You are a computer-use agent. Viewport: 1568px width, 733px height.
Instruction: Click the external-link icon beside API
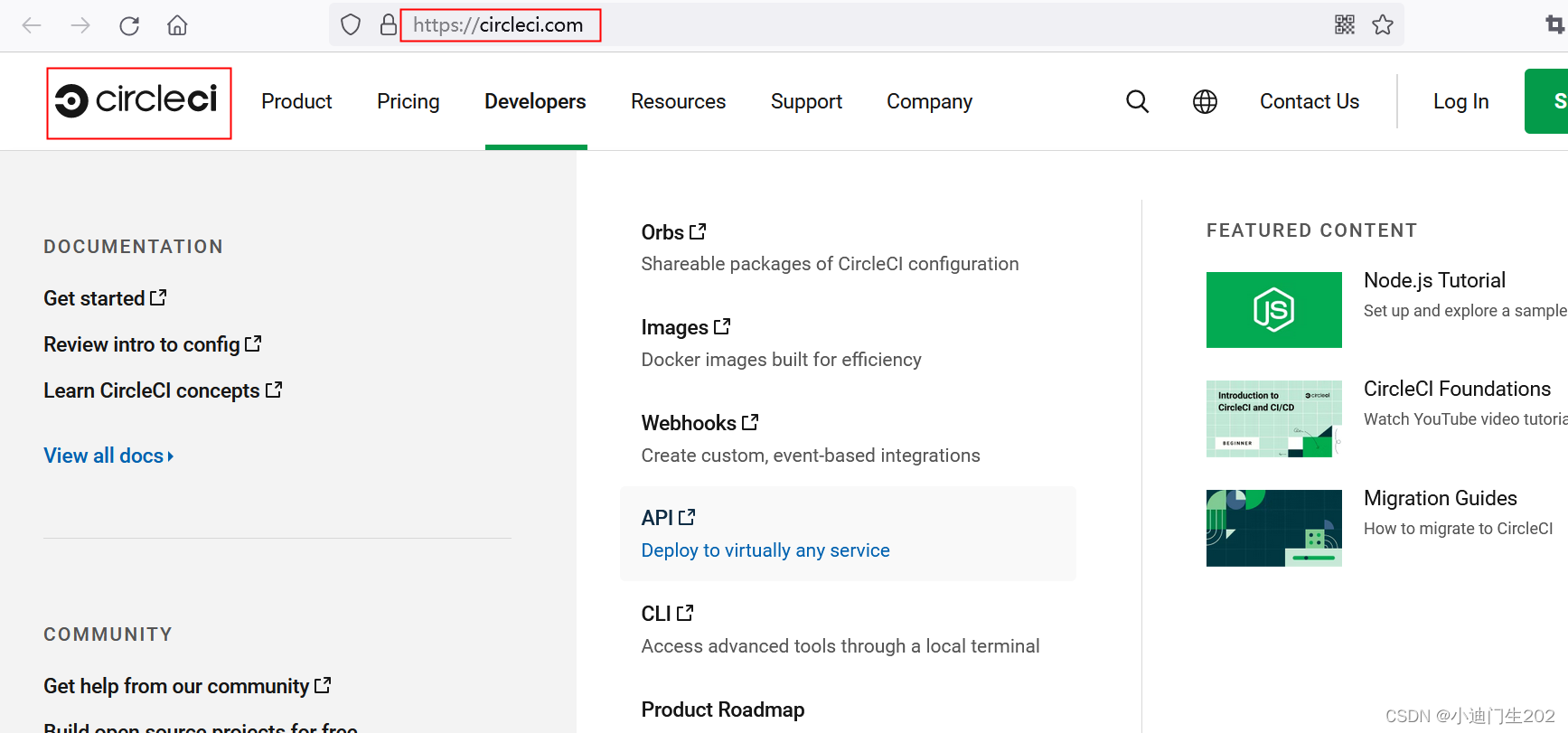coord(687,517)
